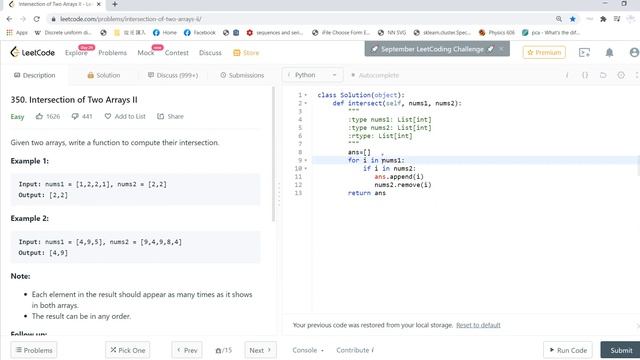Click the description panel scrollbar
The image size is (640, 360).
pyautogui.click(x=273, y=154)
